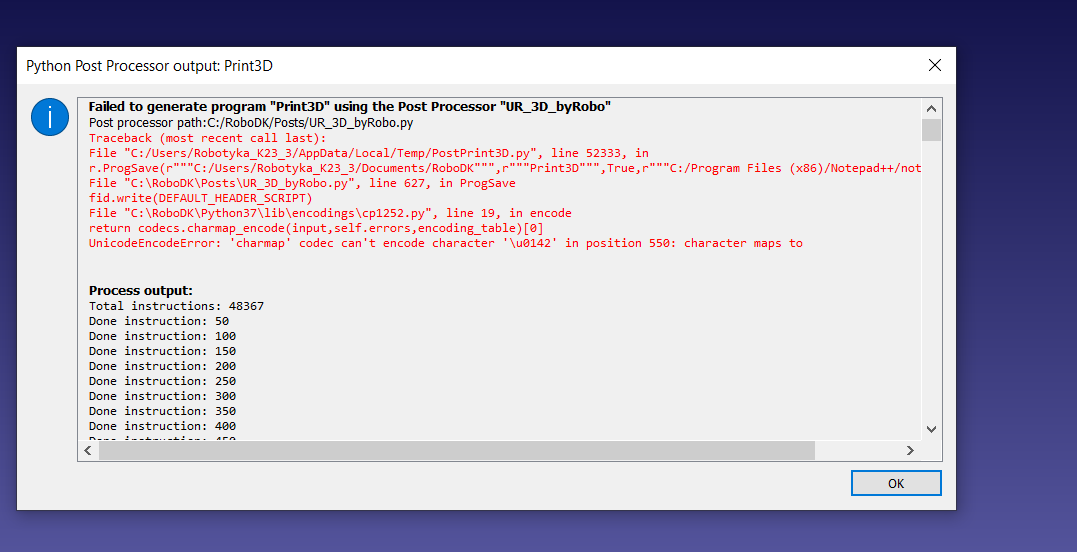Select the 'Traceback (most recent call last)' line
The height and width of the screenshot is (552, 1077).
point(207,138)
